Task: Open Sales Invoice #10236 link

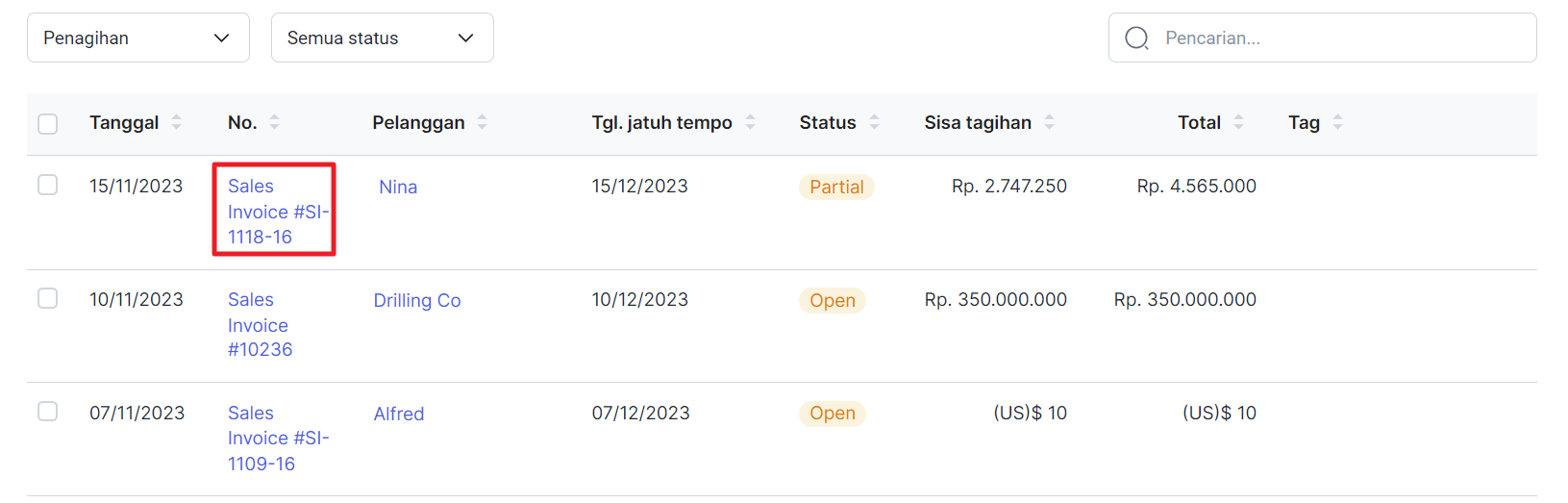Action: tap(260, 325)
